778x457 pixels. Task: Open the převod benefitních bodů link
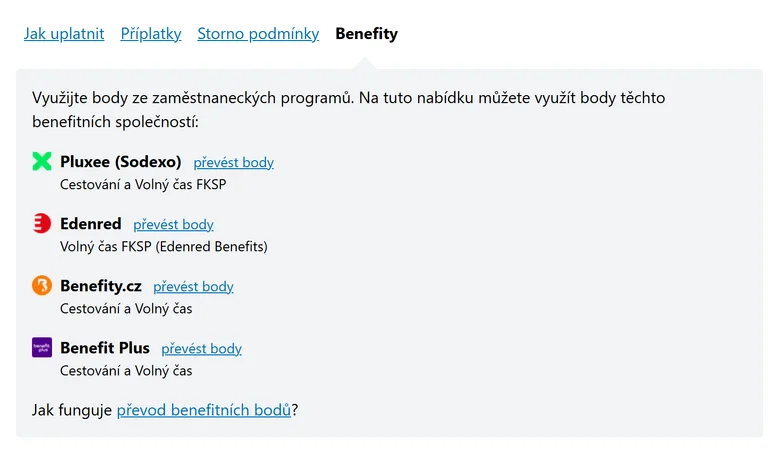click(204, 410)
